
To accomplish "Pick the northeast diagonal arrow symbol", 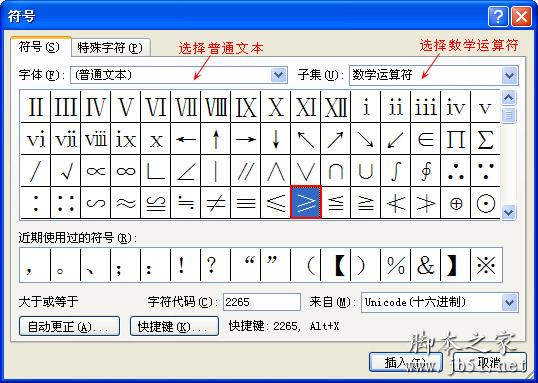I will (x=336, y=139).
